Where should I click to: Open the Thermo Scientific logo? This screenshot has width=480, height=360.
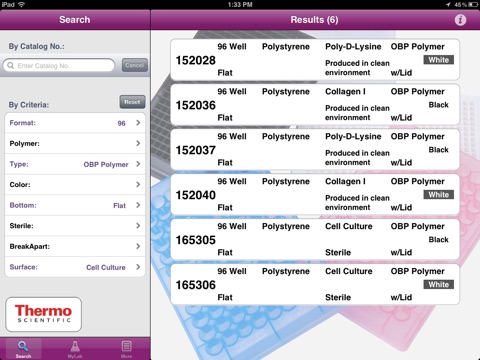pyautogui.click(x=43, y=314)
